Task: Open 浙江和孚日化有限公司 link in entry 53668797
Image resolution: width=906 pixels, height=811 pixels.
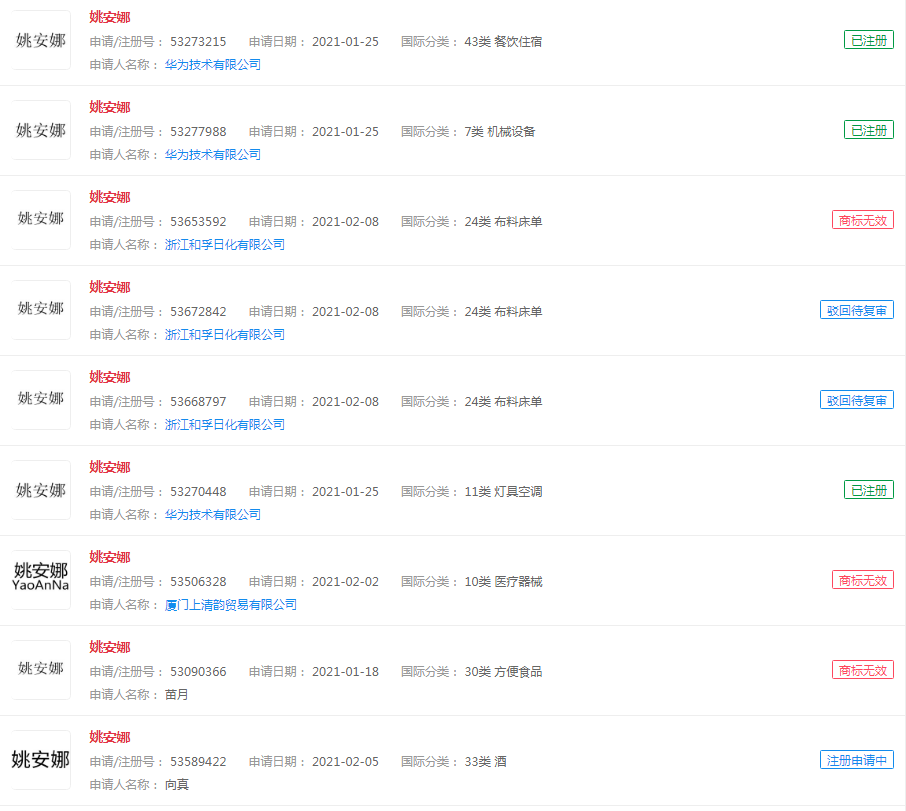Action: click(225, 425)
